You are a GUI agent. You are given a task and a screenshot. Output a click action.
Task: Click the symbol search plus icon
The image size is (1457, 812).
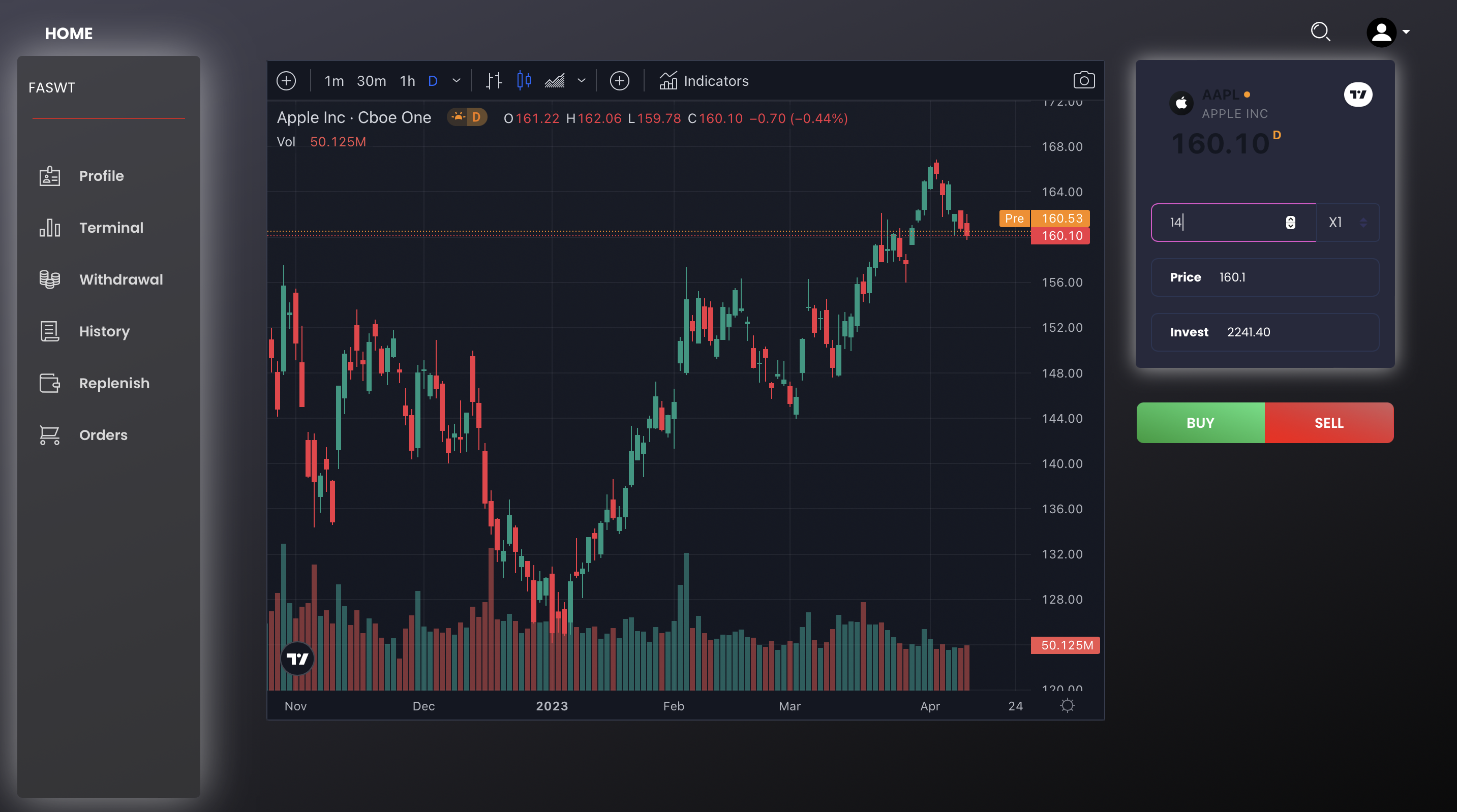coord(286,81)
